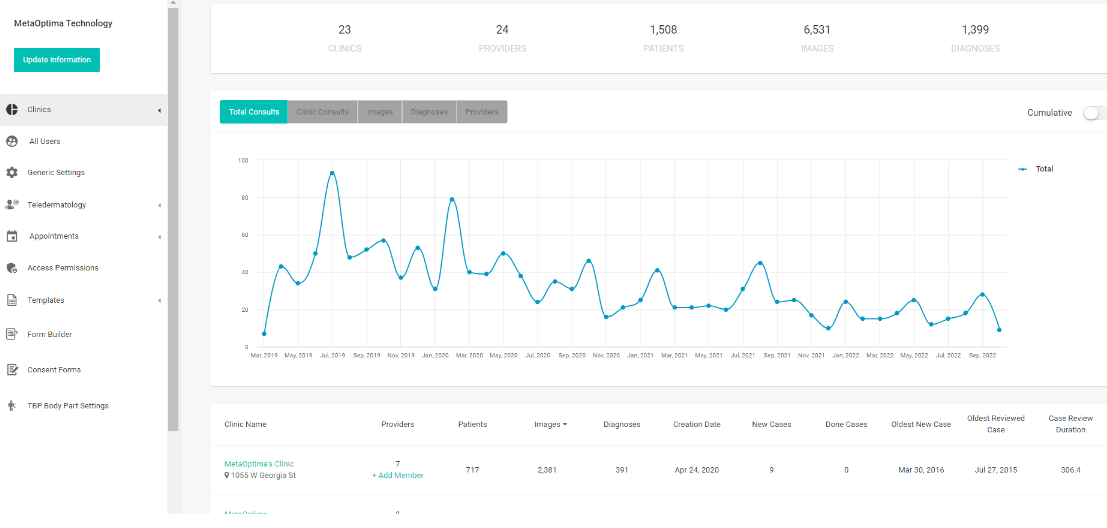The width and height of the screenshot is (1107, 528).
Task: Click the 717 patients cell
Action: [x=472, y=469]
